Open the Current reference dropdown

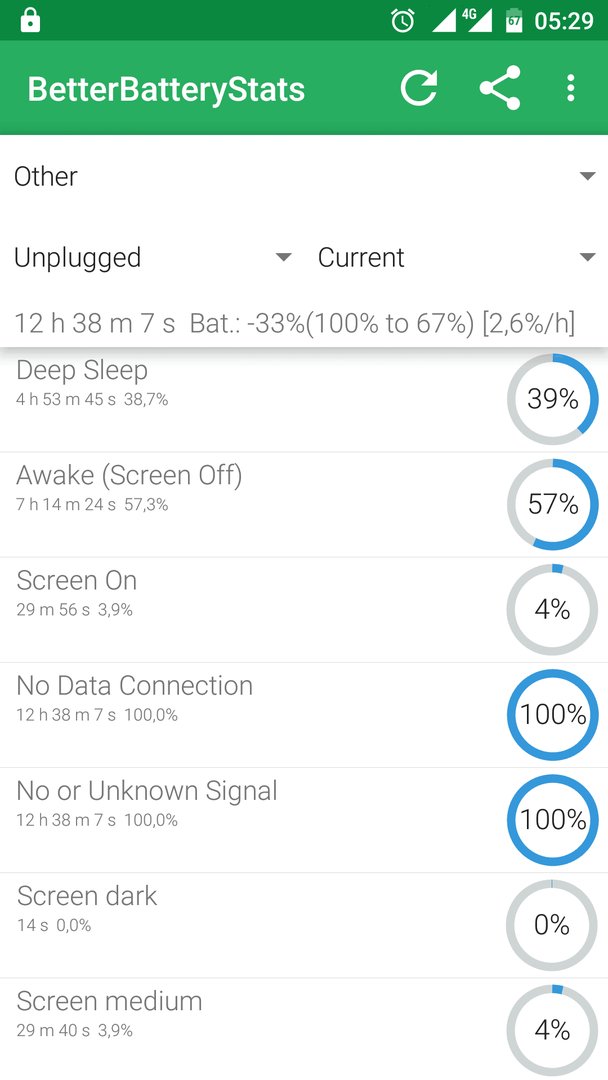456,258
